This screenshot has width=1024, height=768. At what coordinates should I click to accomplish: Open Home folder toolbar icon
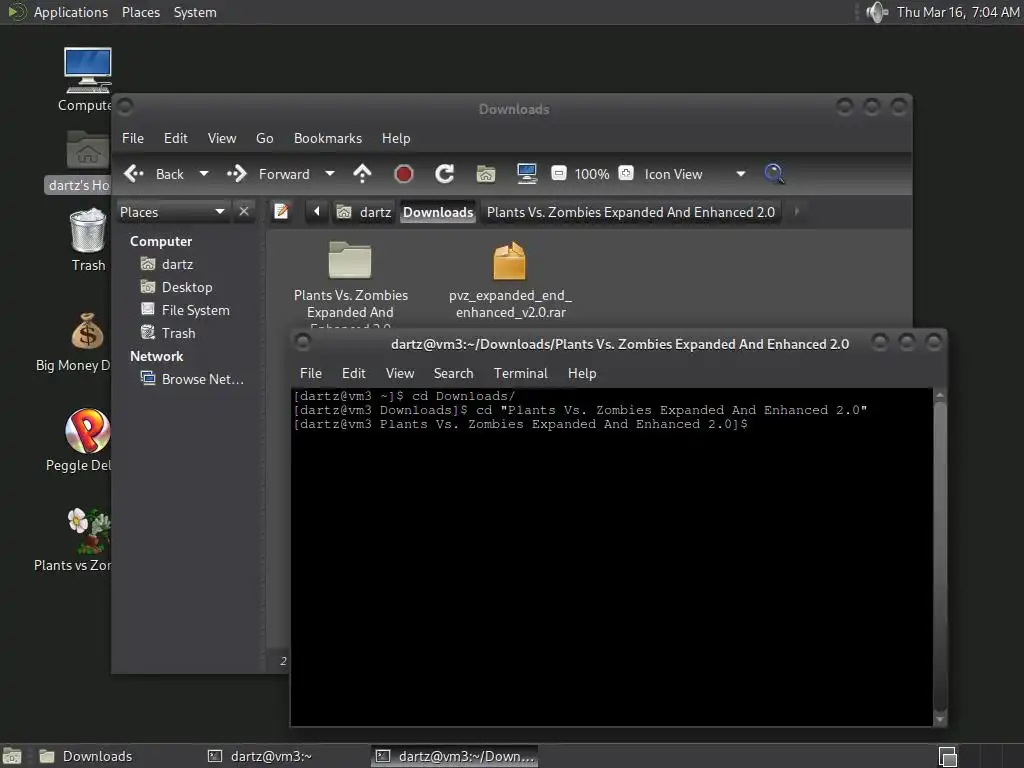click(485, 174)
